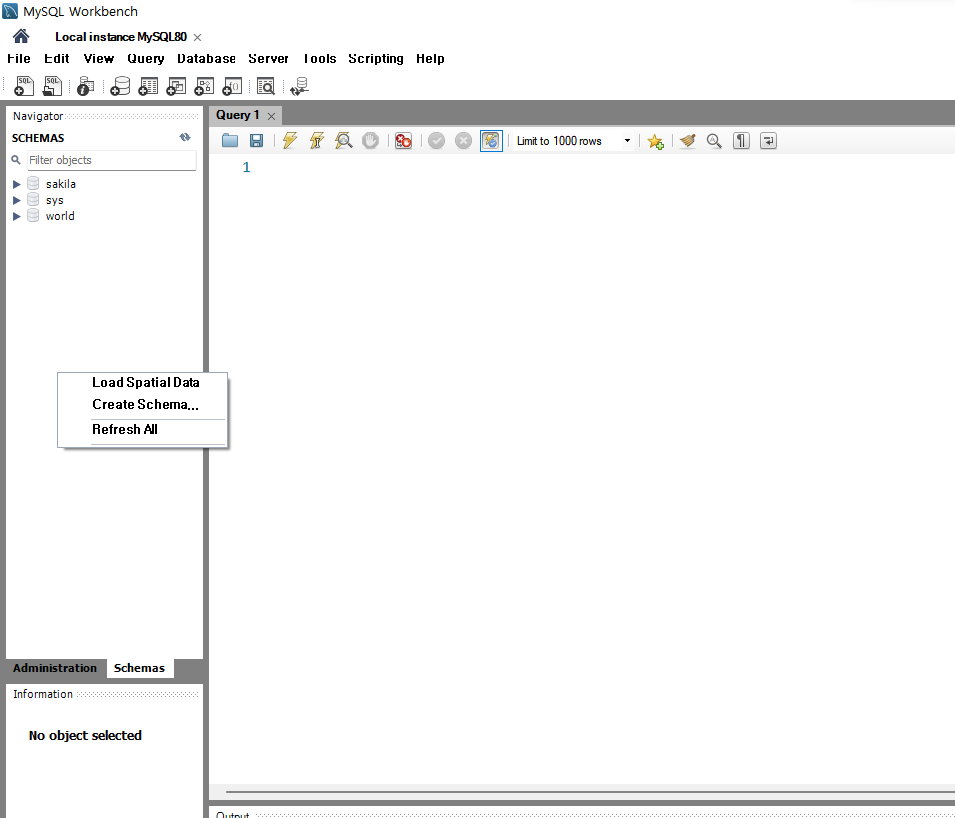Reconnect to DBMS toolbar icon

[300, 86]
